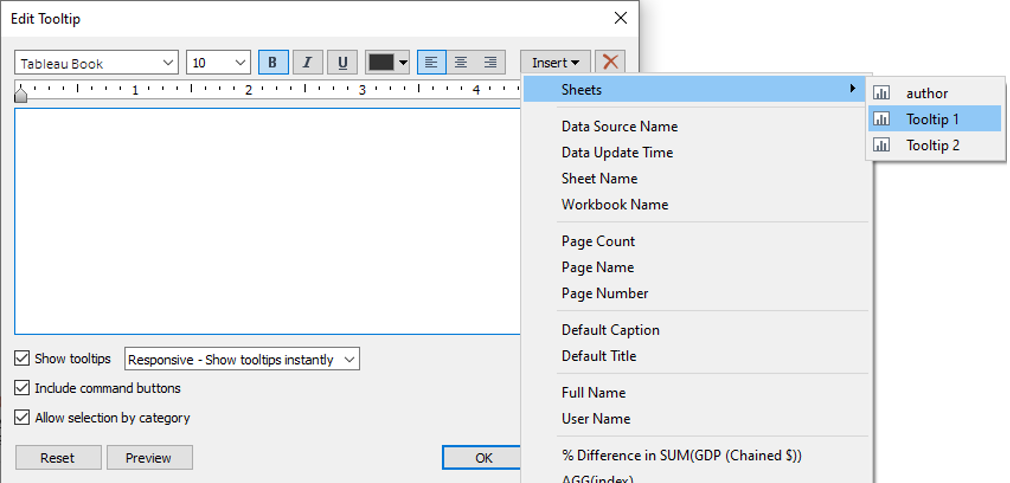Screen dimensions: 1010x483
Task: Align tooltip text right
Action: click(490, 63)
